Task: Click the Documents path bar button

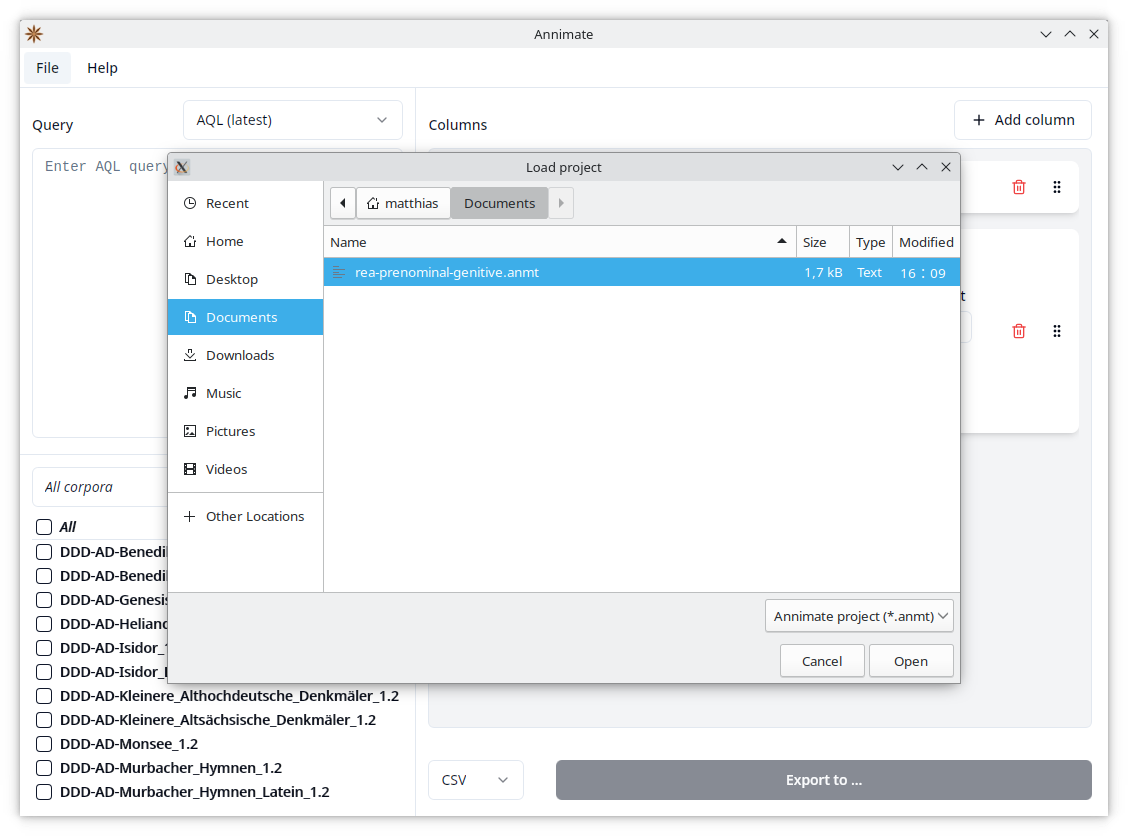Action: pyautogui.click(x=499, y=204)
